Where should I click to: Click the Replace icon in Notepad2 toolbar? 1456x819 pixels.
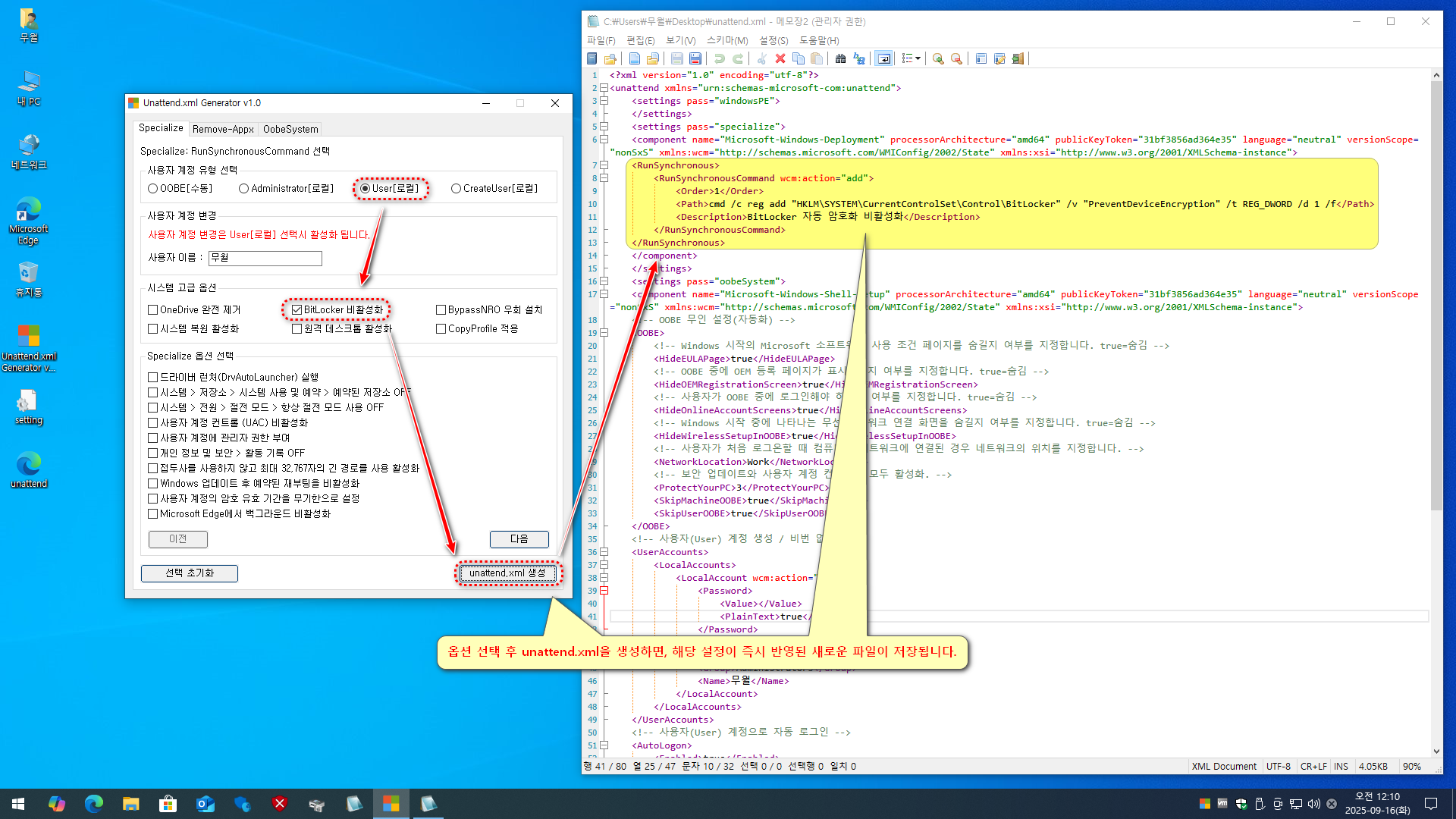pos(859,58)
